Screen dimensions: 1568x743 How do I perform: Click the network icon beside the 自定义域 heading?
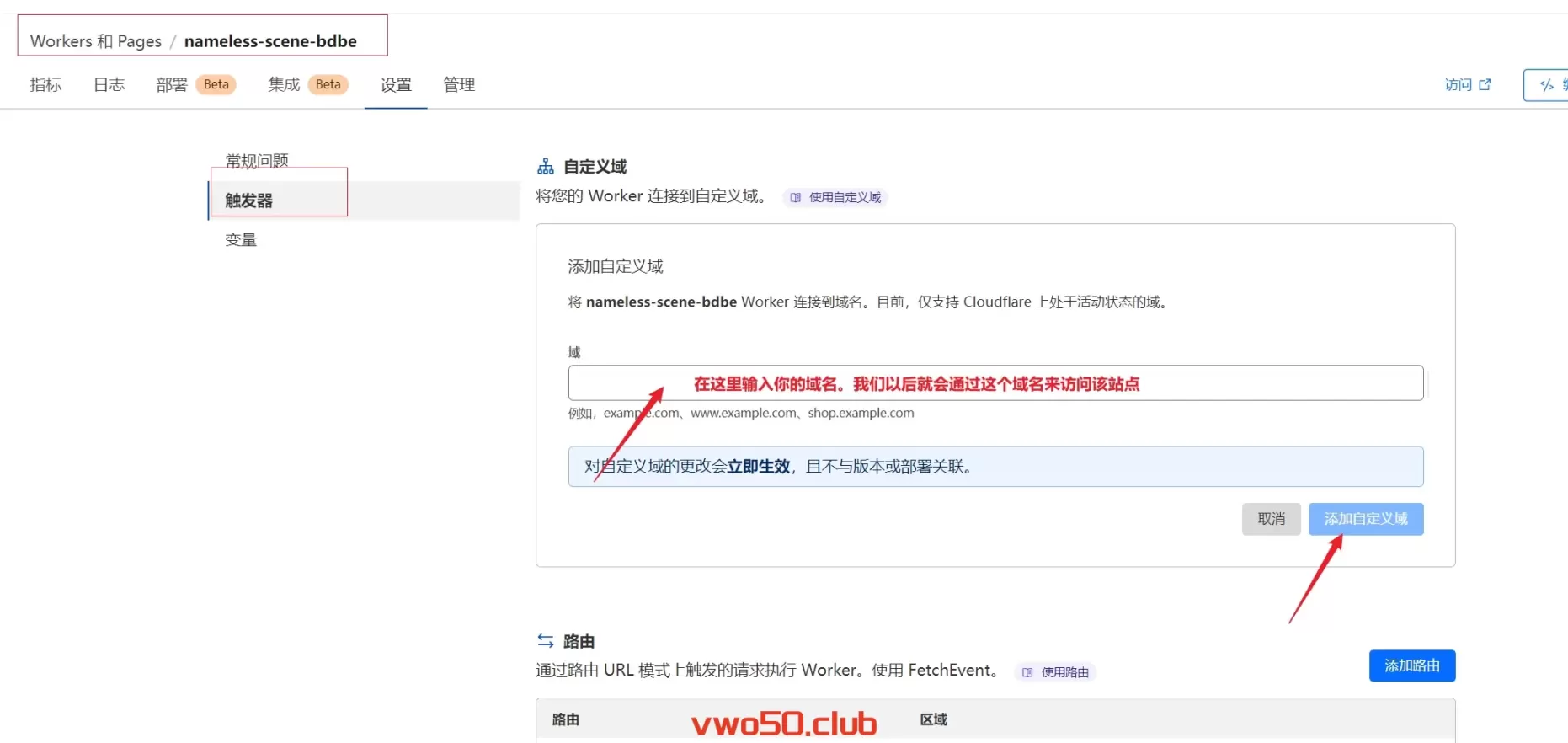[546, 166]
